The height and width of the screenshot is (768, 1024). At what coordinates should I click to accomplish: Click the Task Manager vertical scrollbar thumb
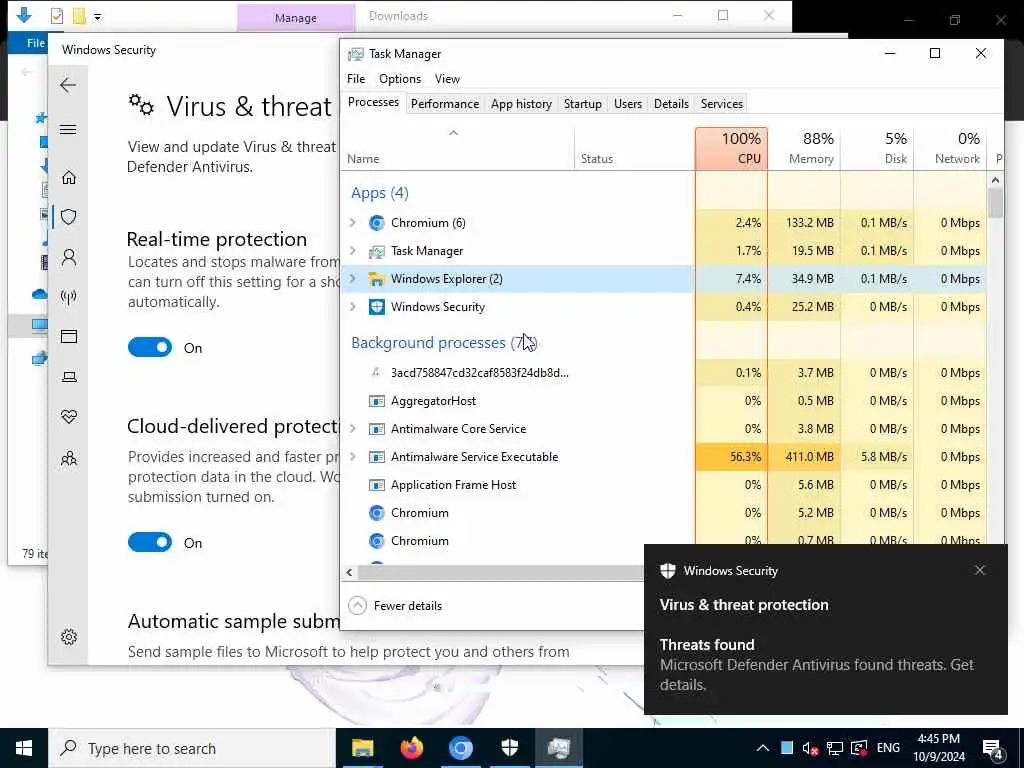pyautogui.click(x=995, y=202)
